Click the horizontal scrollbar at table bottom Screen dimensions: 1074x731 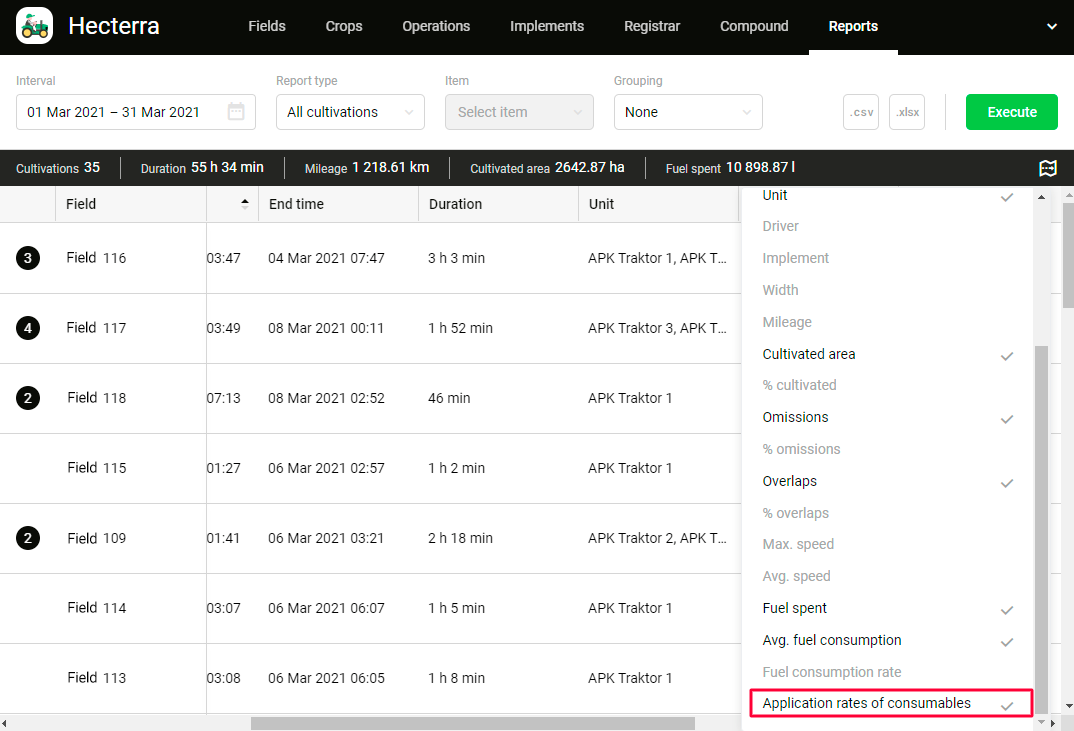pos(480,723)
